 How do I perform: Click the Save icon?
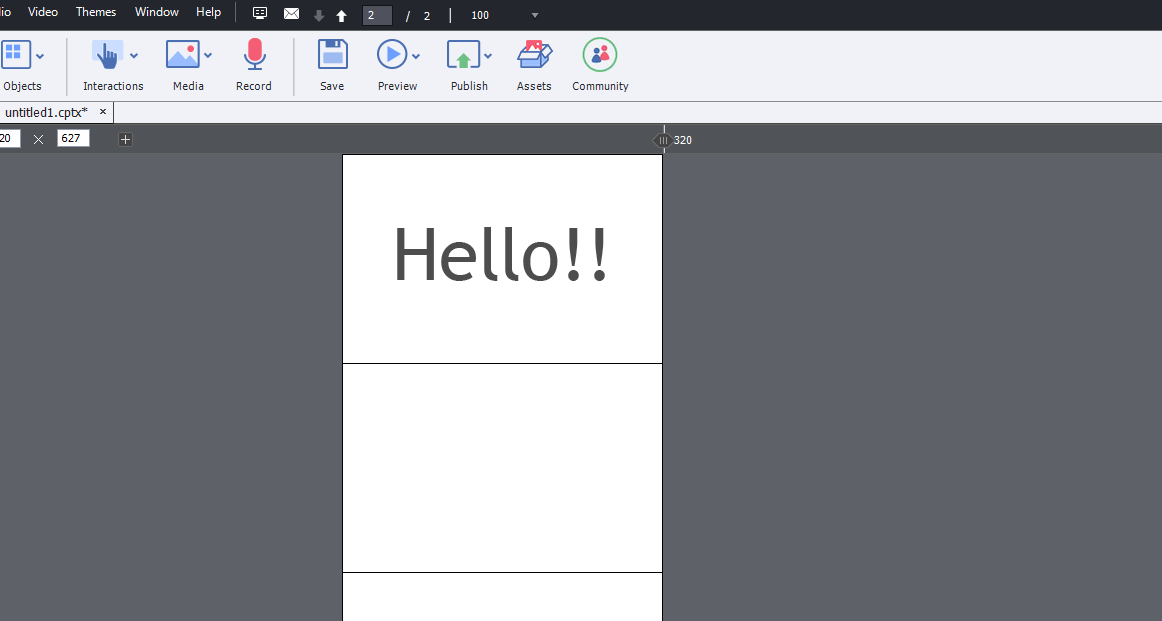pyautogui.click(x=332, y=55)
